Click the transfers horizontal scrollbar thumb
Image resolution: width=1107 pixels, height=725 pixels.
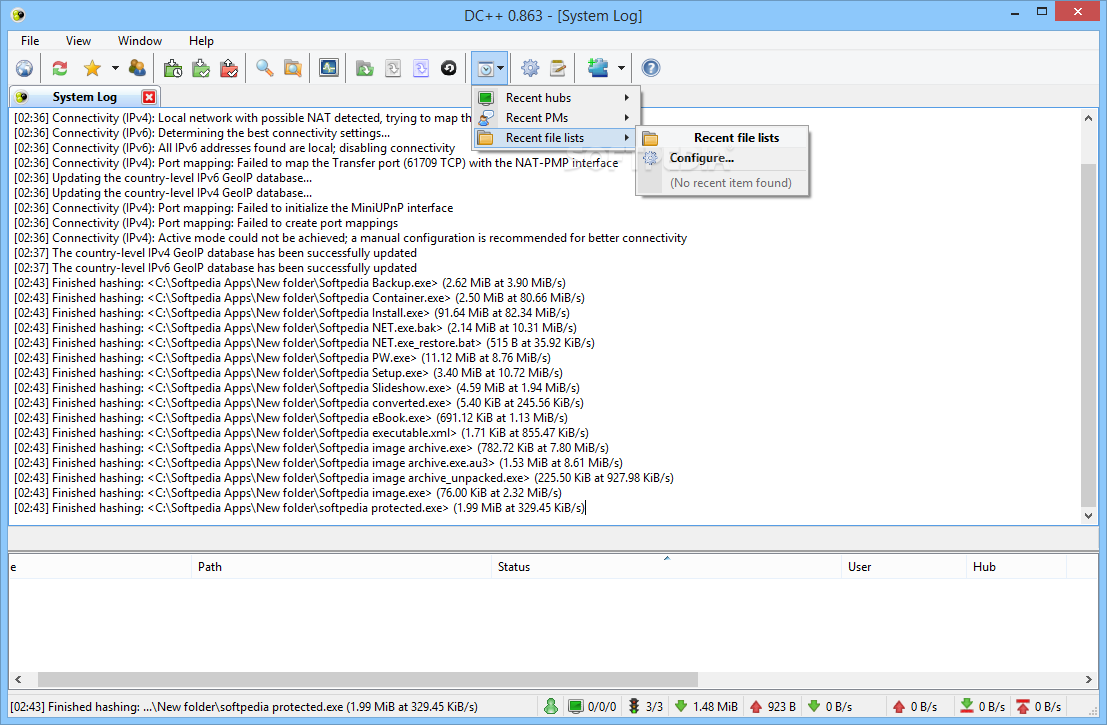coord(368,679)
